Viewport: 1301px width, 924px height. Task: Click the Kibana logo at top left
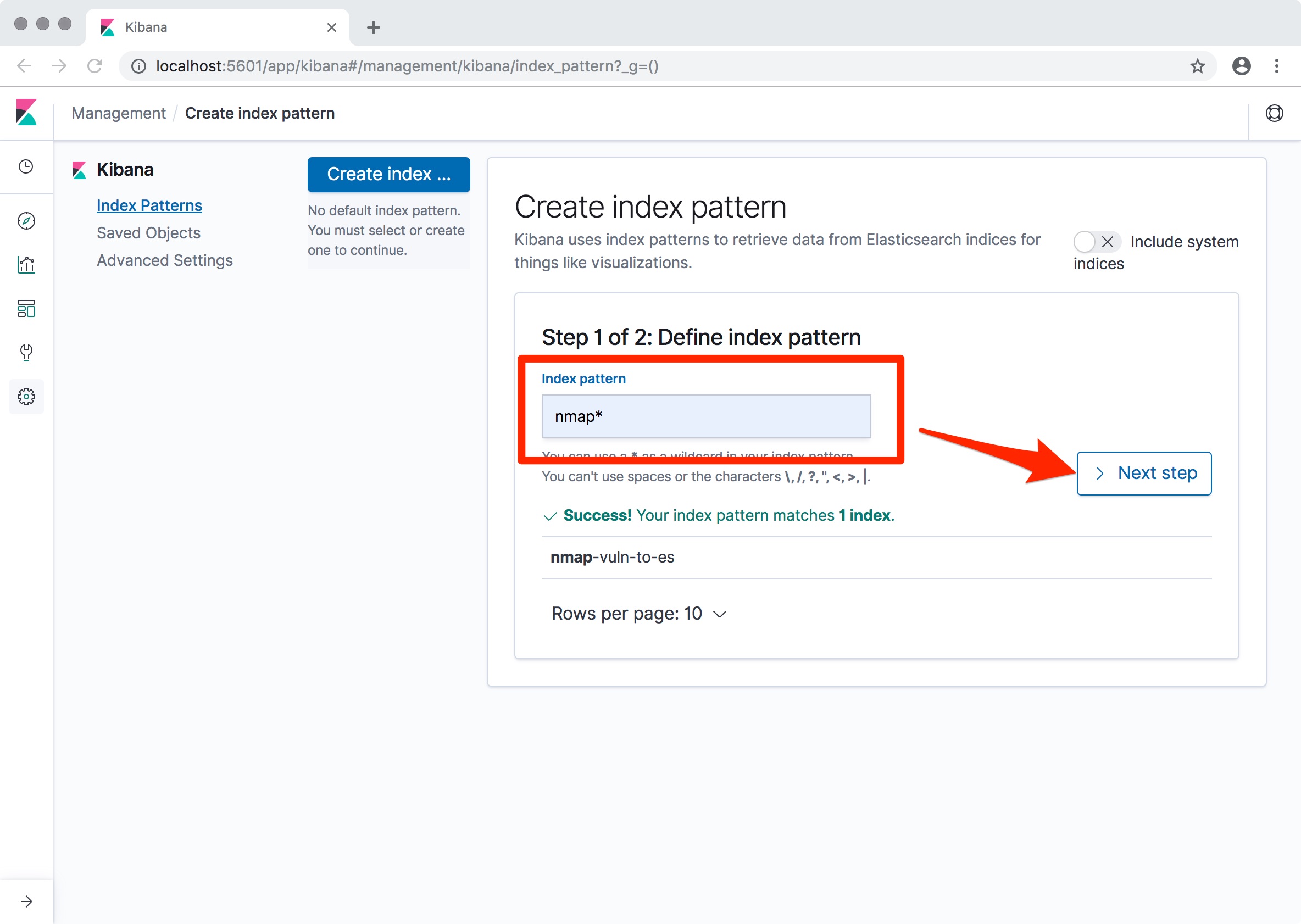(26, 113)
